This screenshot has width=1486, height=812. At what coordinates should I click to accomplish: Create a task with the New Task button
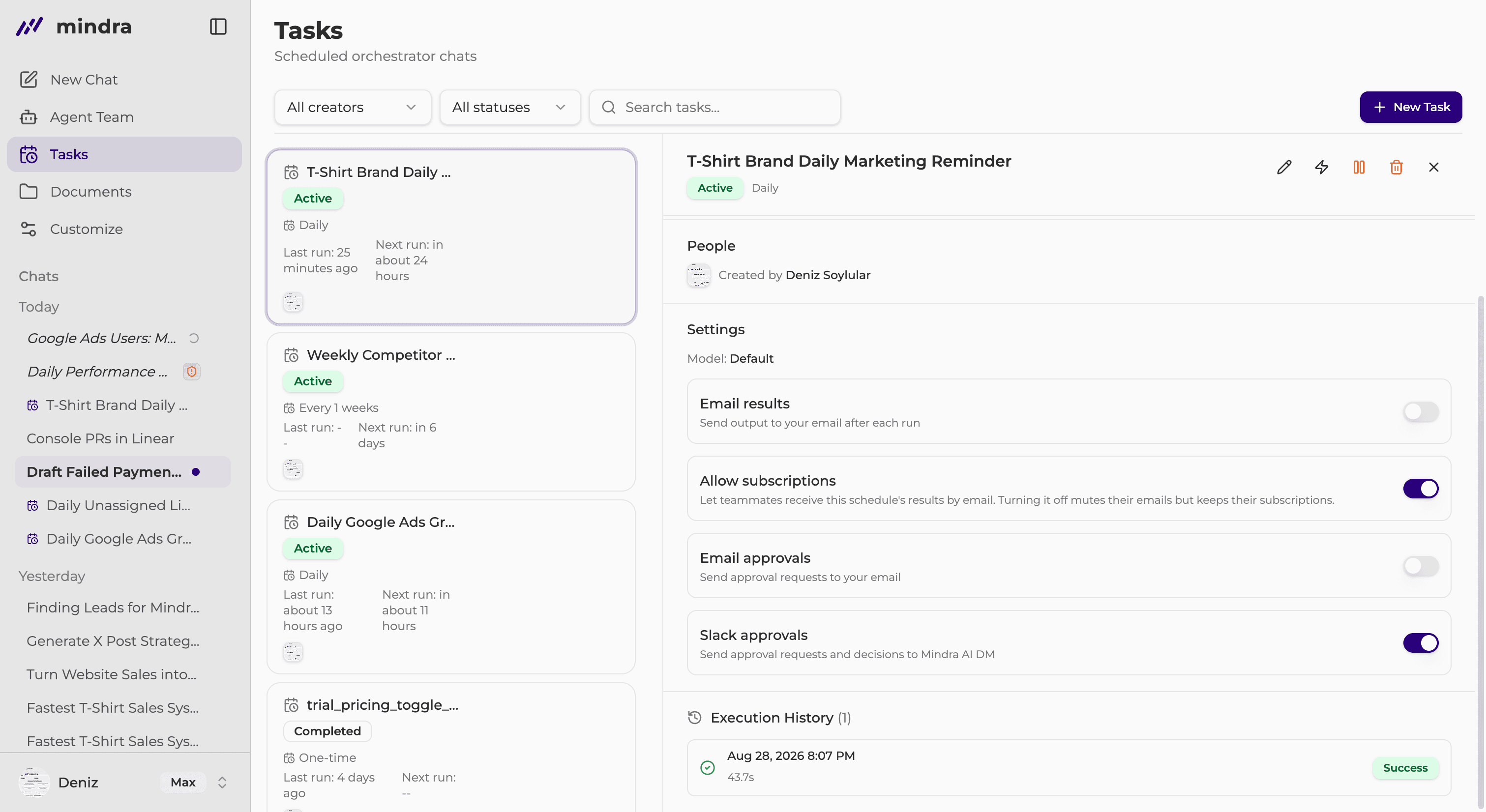[x=1411, y=107]
